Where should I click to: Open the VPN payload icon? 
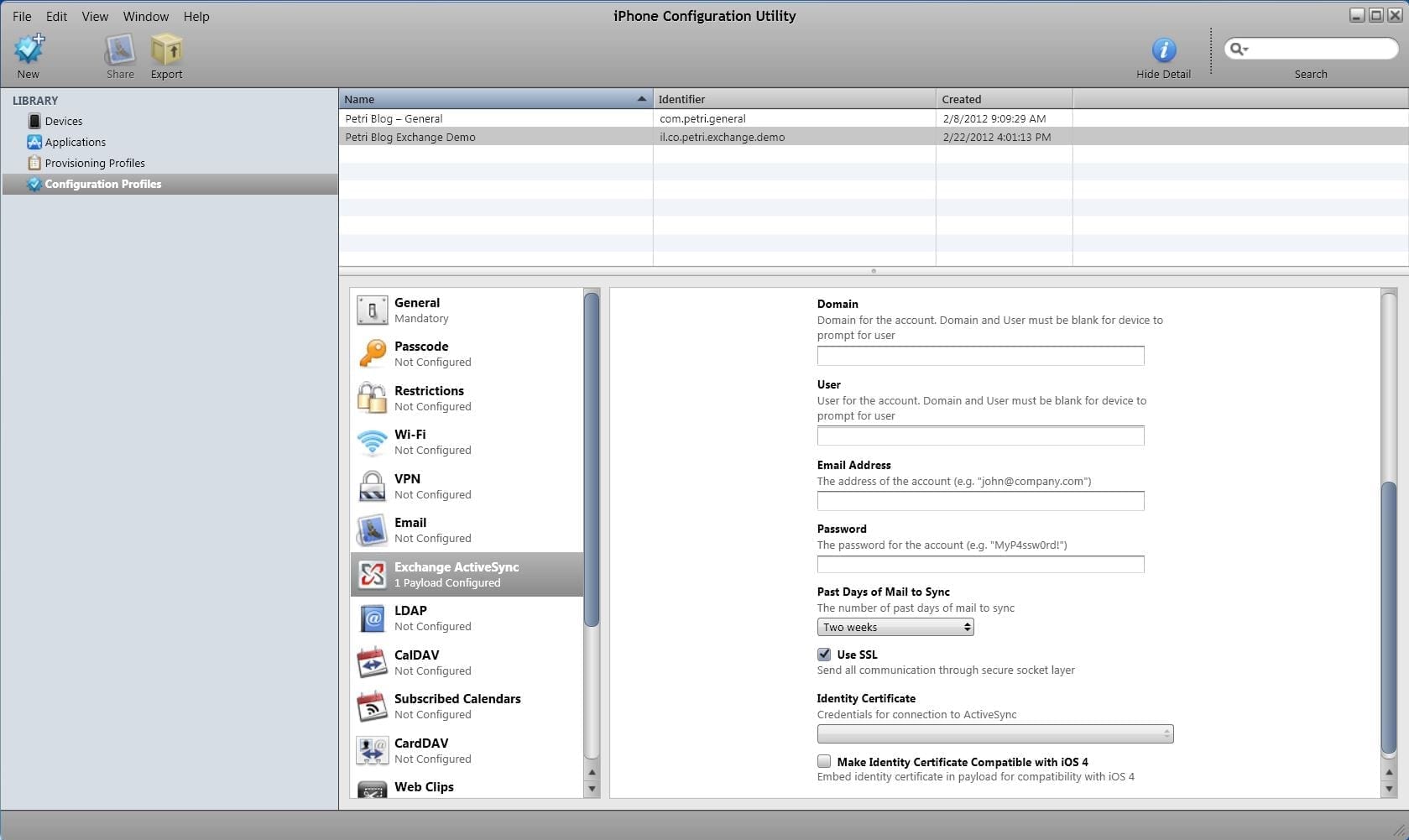tap(372, 486)
